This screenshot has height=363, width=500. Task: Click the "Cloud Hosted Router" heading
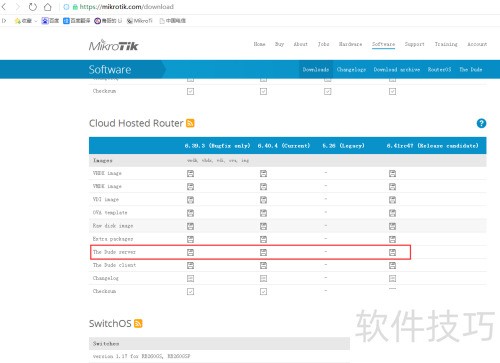tap(136, 123)
